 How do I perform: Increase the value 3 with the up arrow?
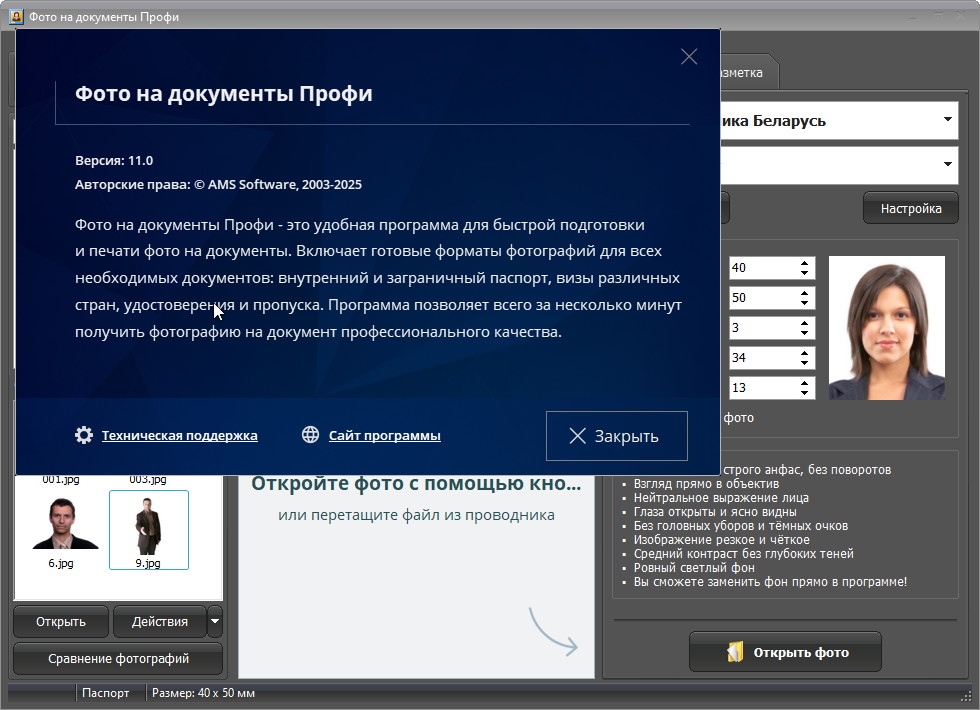804,322
